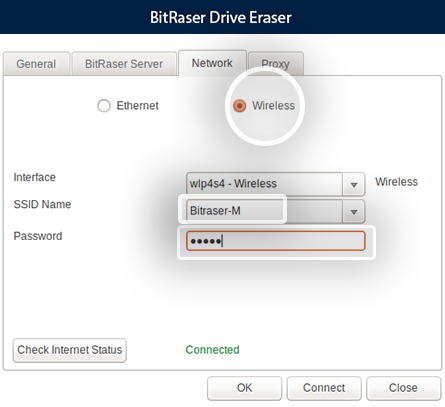The image size is (445, 407).
Task: Click the Connect button
Action: 324,388
